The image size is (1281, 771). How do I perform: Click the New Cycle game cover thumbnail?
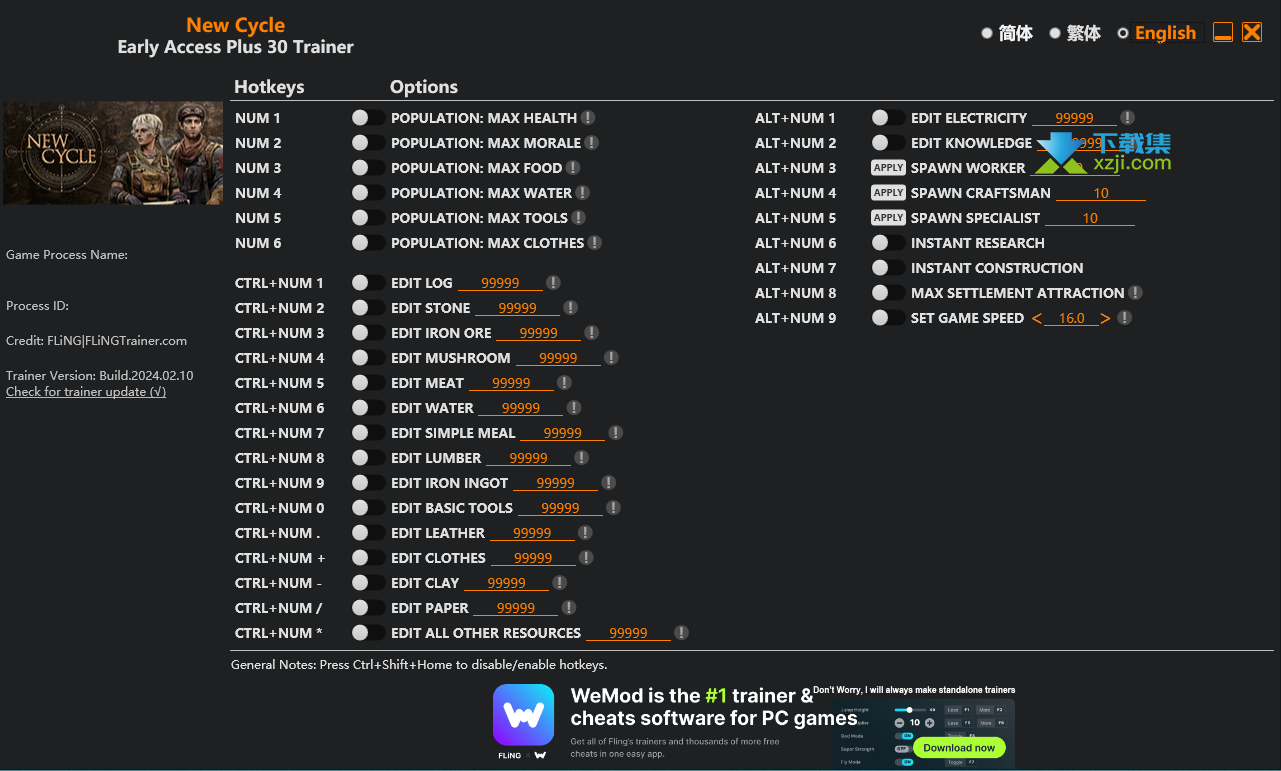point(113,152)
